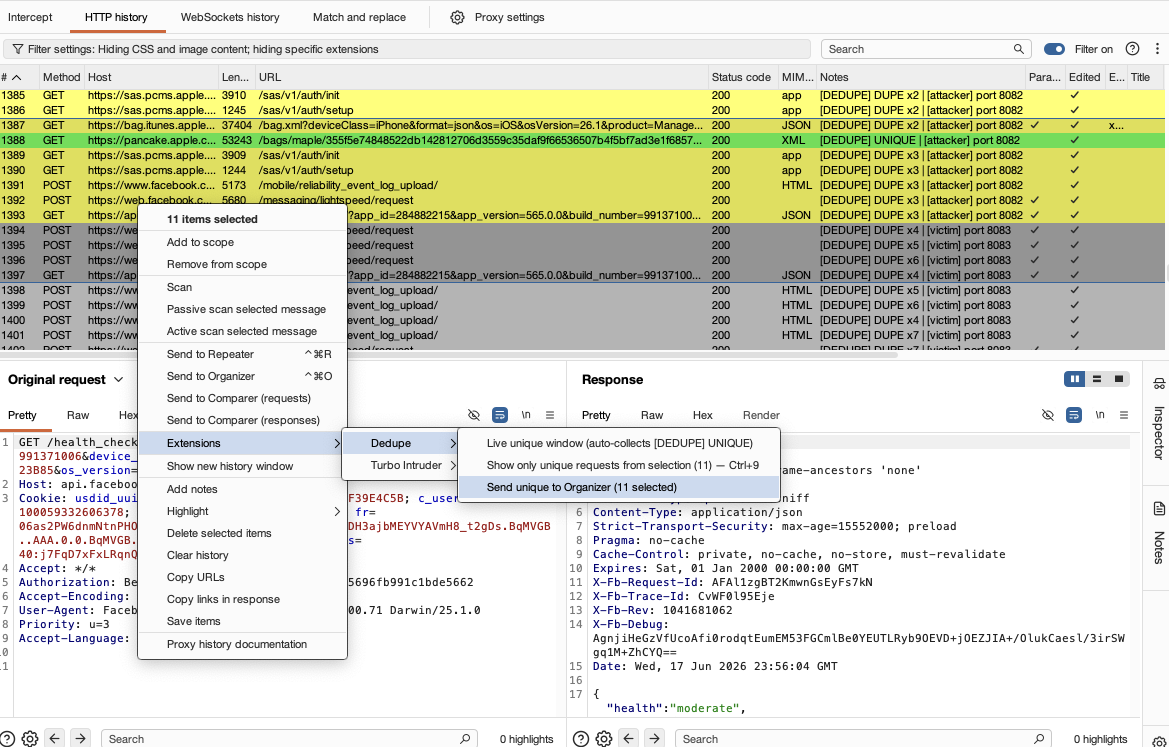The image size is (1169, 747).
Task: Expand the Original request dropdown
Action: coord(118,379)
